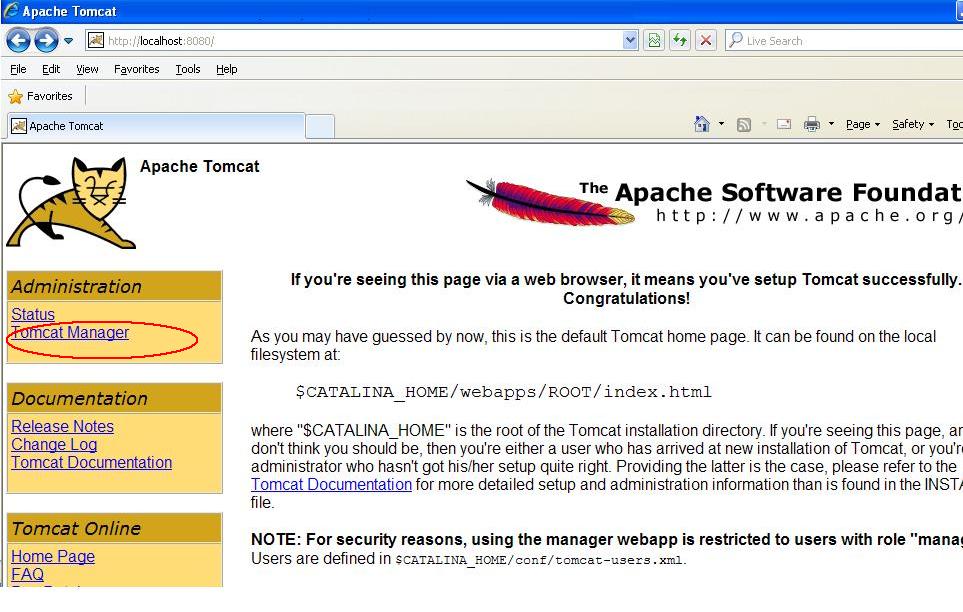The width and height of the screenshot is (963, 612).
Task: Click the RSS feeds icon
Action: coord(744,125)
